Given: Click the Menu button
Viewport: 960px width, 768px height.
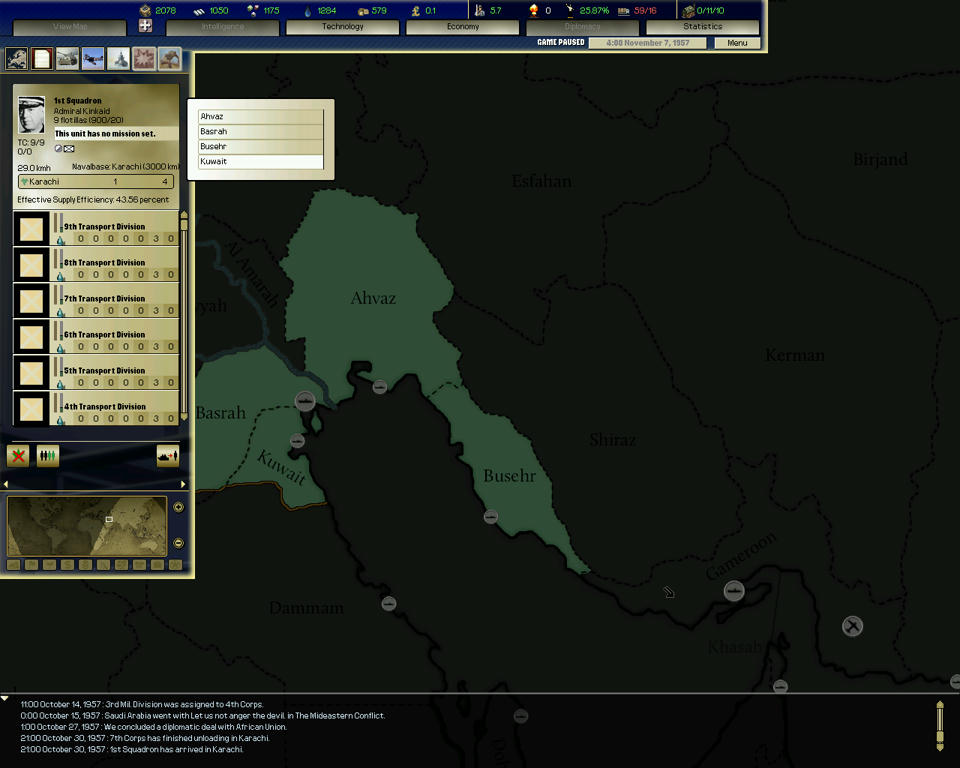Looking at the screenshot, I should point(737,43).
